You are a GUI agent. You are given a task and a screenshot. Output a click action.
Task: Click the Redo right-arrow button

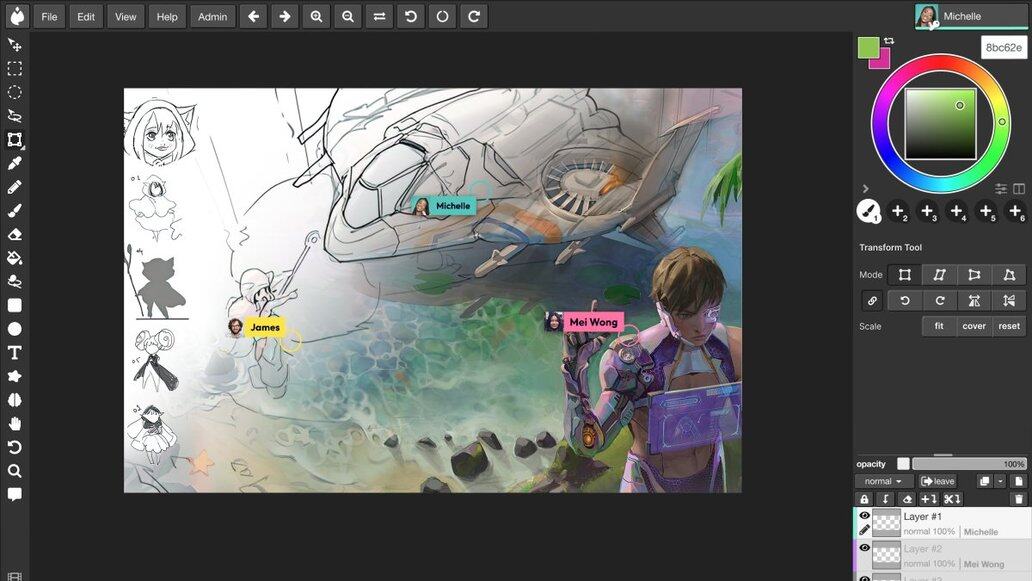(x=285, y=16)
